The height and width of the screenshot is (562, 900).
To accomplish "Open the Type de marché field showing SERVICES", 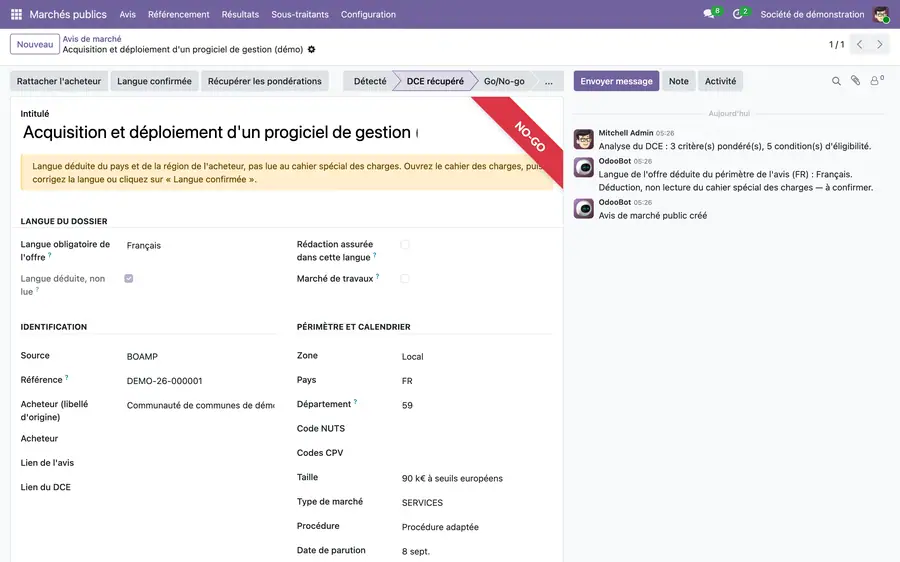I will pyautogui.click(x=476, y=502).
